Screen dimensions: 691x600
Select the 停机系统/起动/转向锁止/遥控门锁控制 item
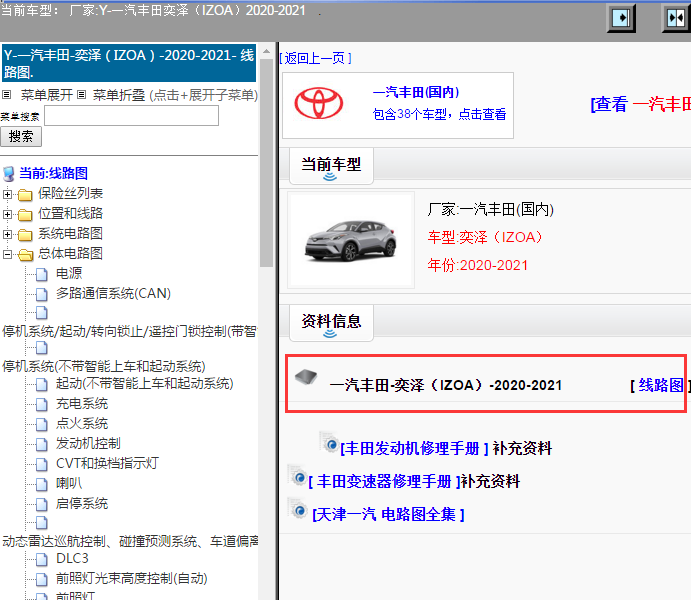pyautogui.click(x=130, y=332)
